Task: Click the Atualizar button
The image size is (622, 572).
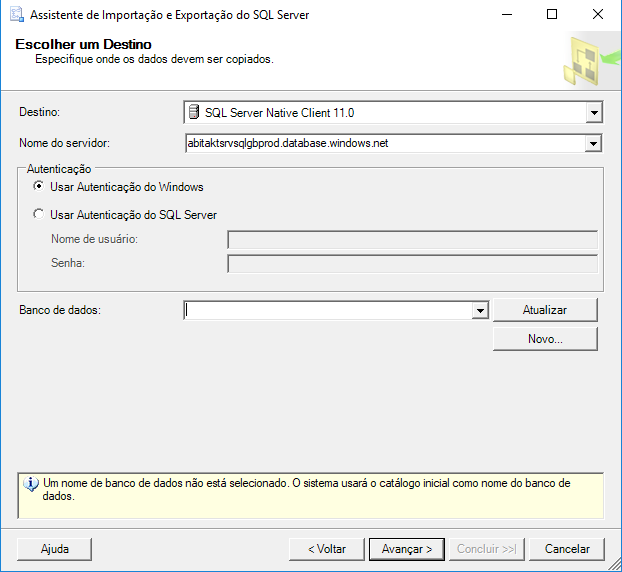Action: pyautogui.click(x=545, y=310)
